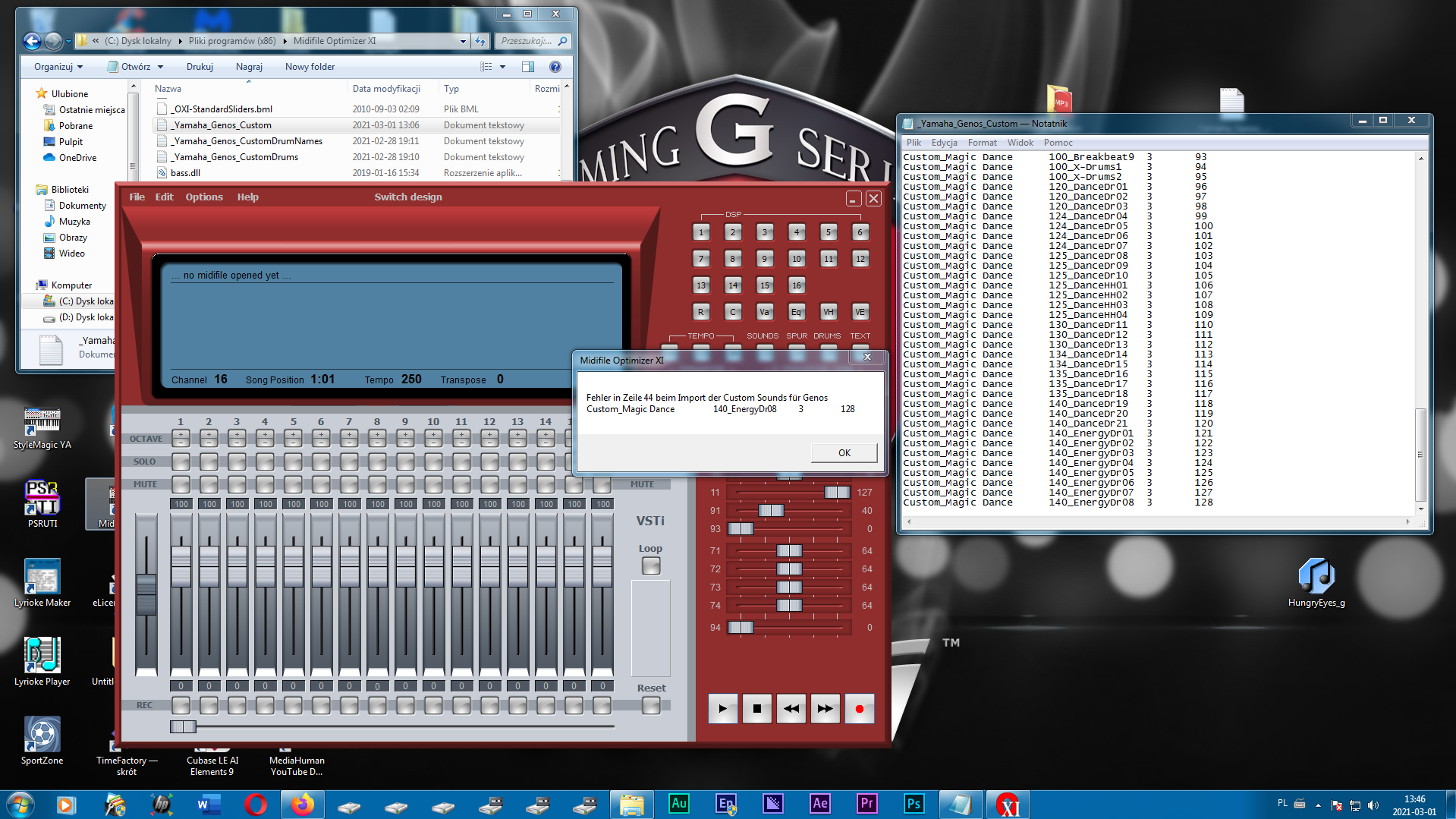Toggle Solo for channel 12
Viewport: 1456px width, 819px height.
click(x=489, y=461)
